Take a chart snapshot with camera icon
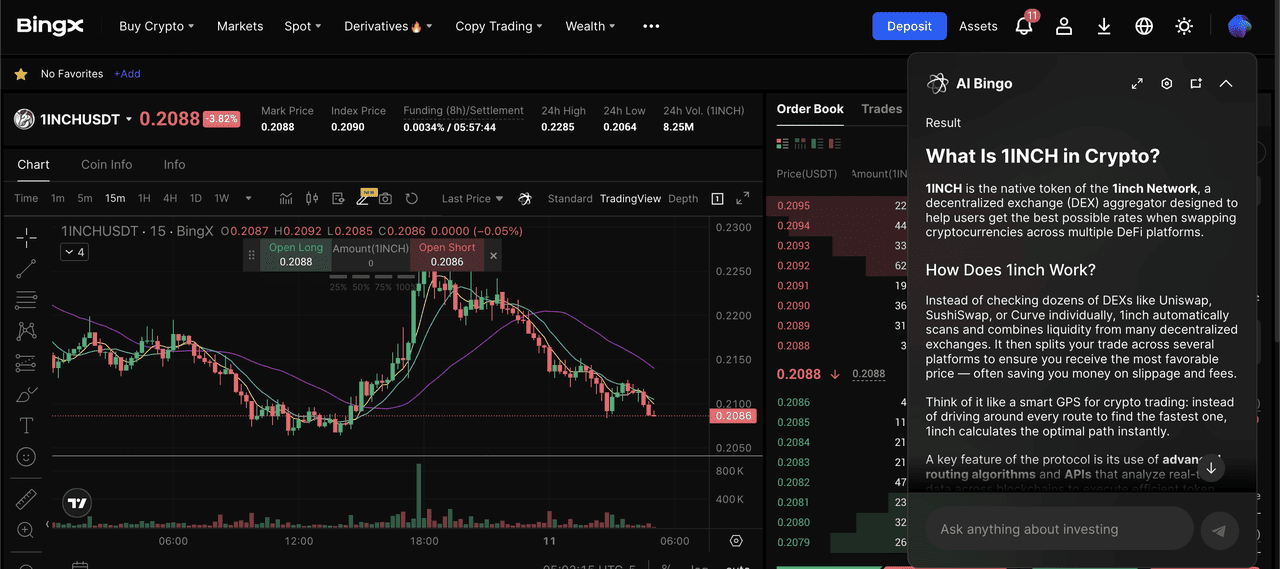The image size is (1280, 569). [x=385, y=199]
